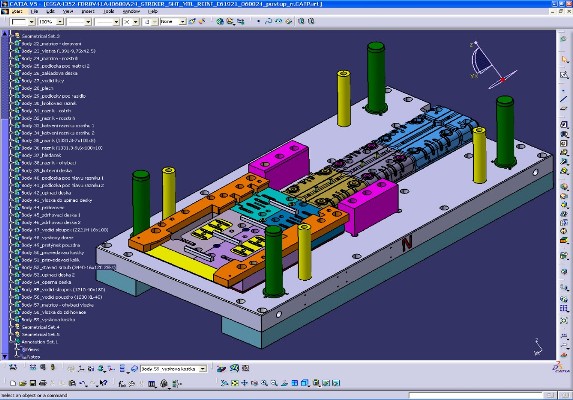Click the Save diskette icon
This screenshot has height=400, width=573.
tap(33, 383)
